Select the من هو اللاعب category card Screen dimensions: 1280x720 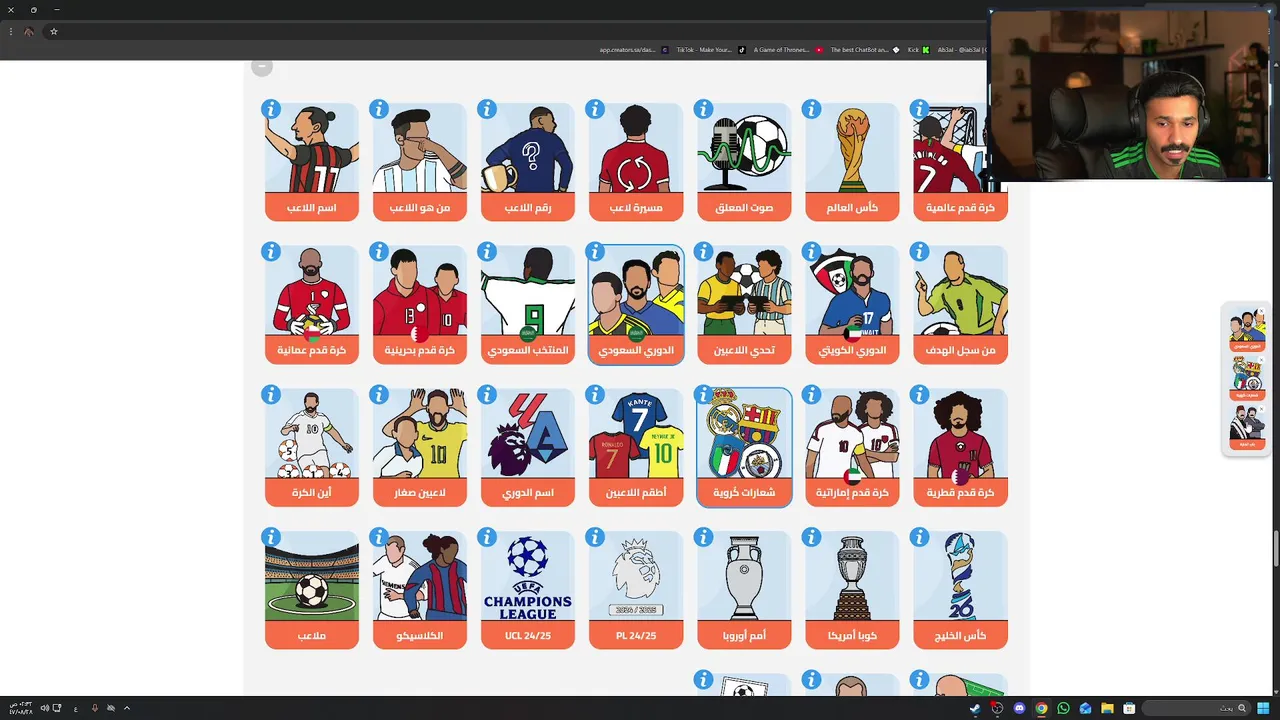coord(420,162)
